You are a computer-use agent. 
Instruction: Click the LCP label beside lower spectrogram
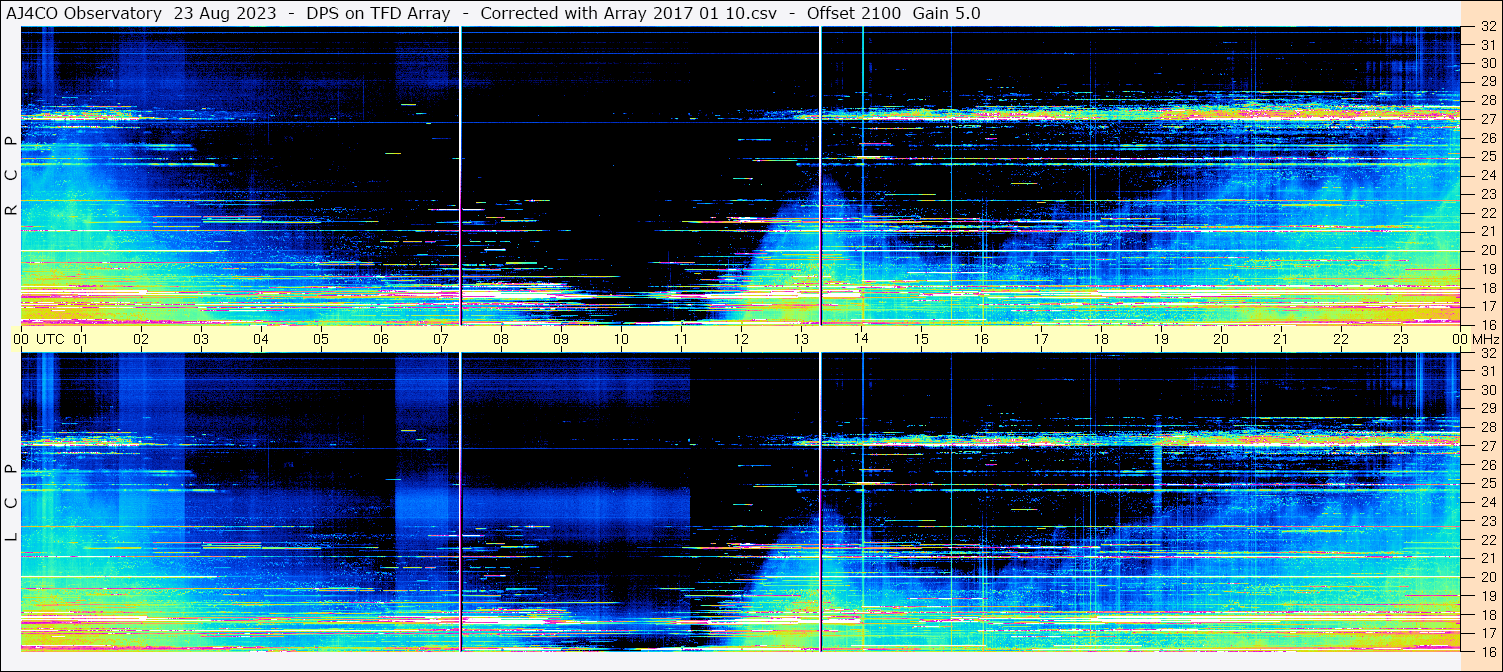[x=11, y=503]
